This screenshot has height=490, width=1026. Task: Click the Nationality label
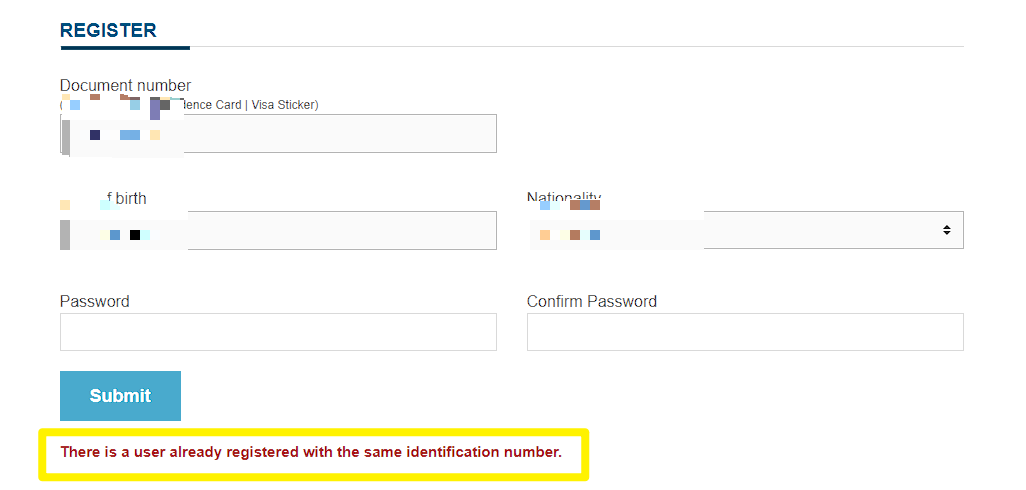tap(564, 197)
